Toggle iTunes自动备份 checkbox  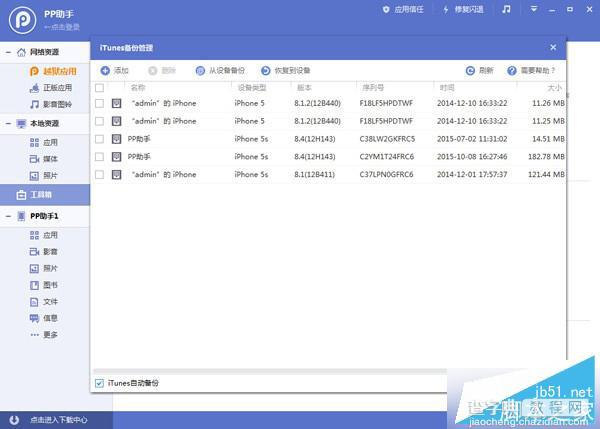tap(99, 383)
